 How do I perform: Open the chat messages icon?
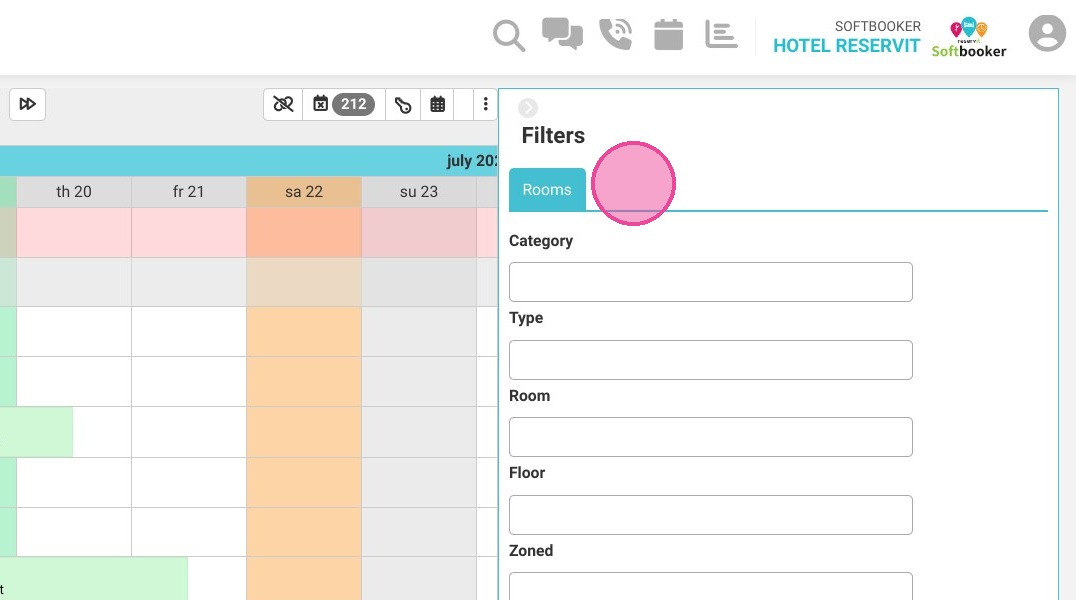[562, 34]
